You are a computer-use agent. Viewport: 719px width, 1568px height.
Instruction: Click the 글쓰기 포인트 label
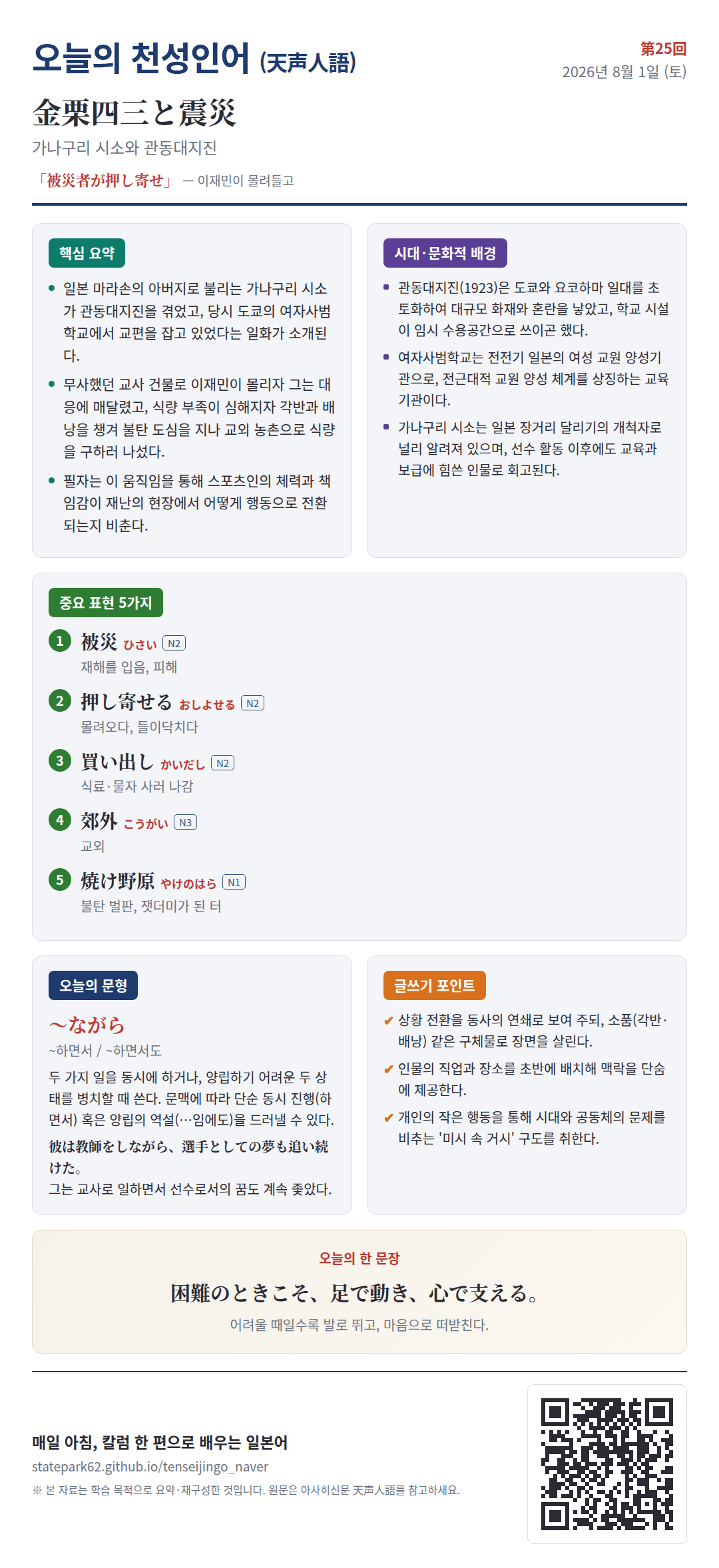(x=435, y=985)
